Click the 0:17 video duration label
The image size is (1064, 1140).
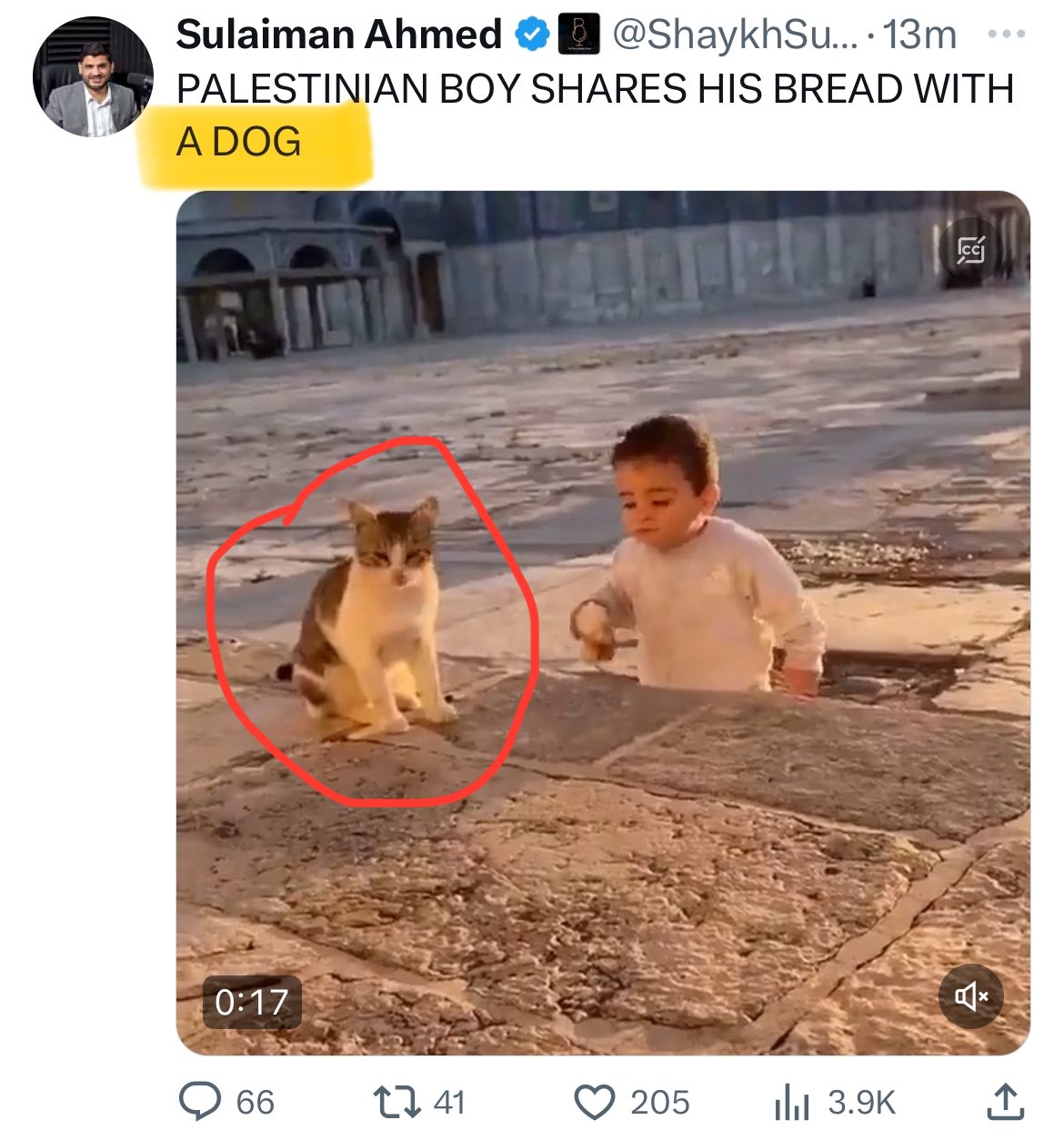252,1002
